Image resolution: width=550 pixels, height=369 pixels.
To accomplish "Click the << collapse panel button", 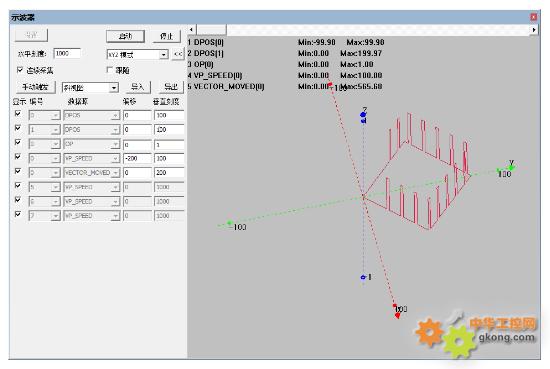I will (178, 54).
